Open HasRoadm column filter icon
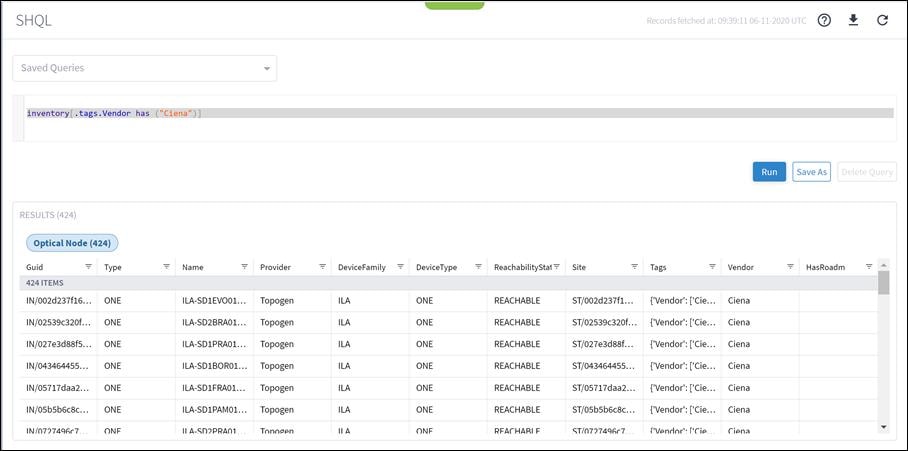 coord(869,267)
